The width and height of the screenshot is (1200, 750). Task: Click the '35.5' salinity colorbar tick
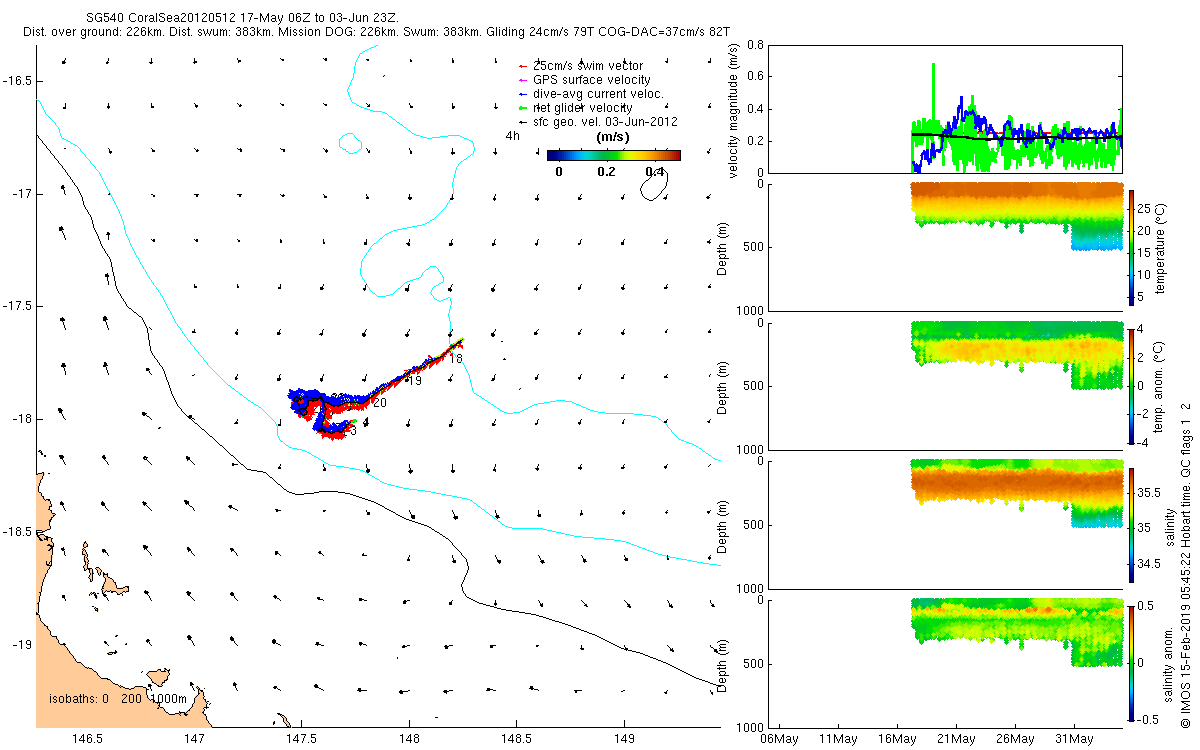pos(1150,492)
